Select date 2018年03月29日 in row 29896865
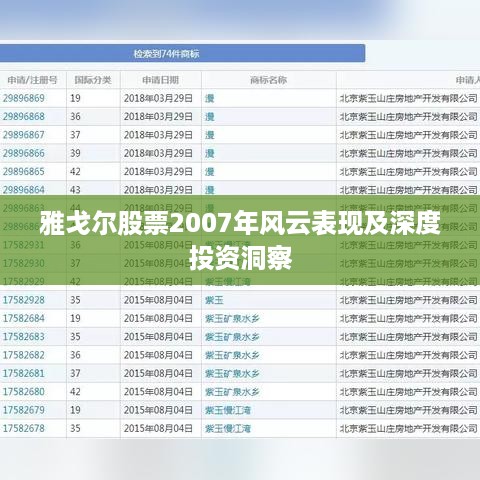 158,172
